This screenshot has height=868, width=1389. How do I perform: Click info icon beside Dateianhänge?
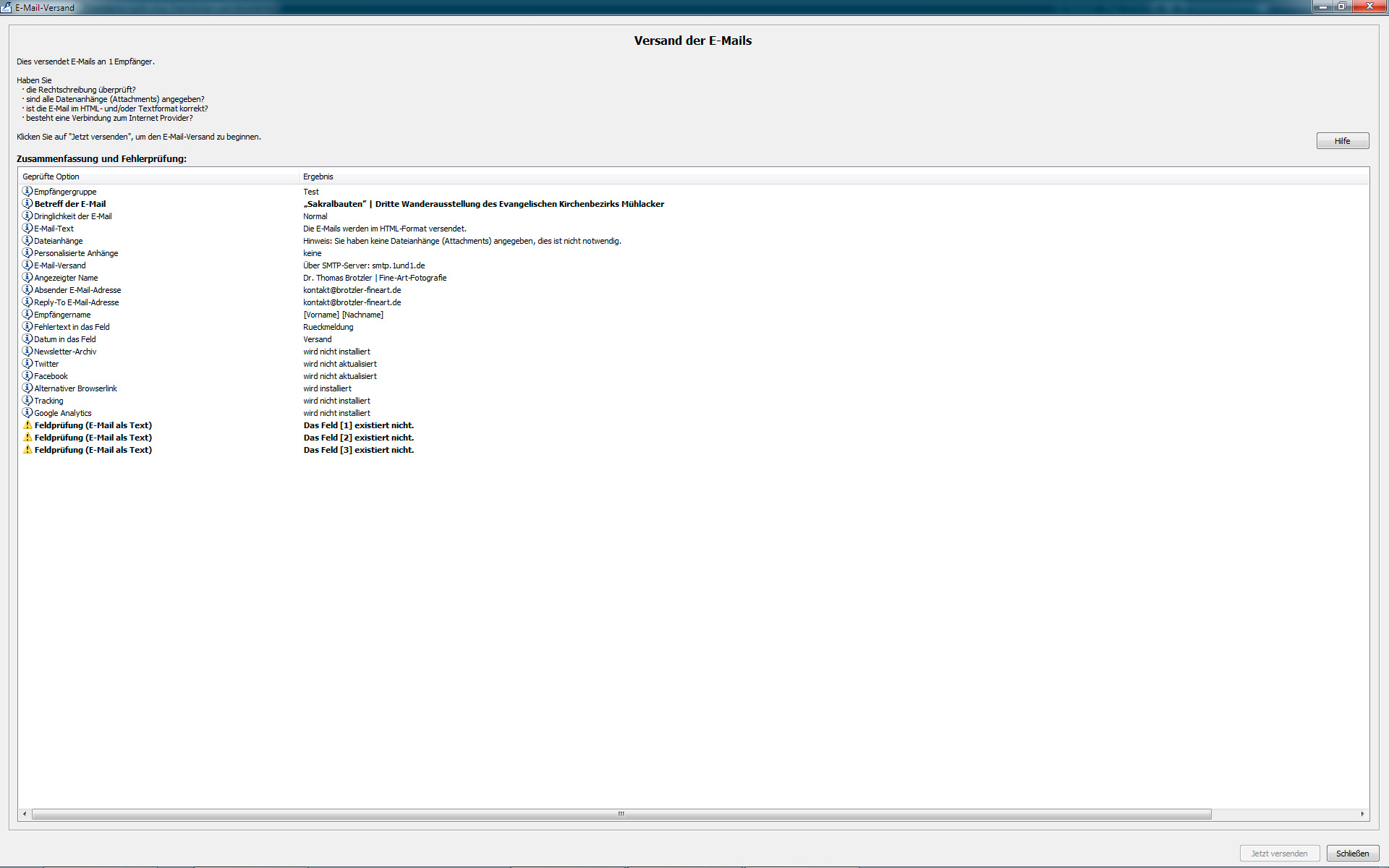point(27,241)
